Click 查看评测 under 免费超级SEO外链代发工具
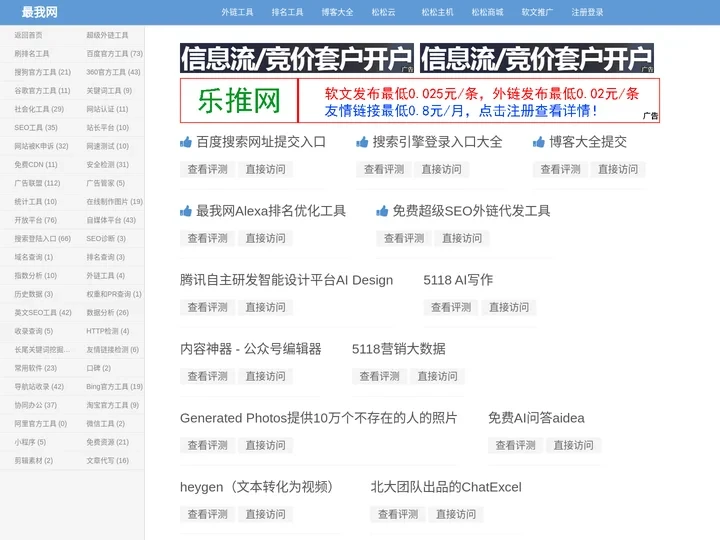Screen dimensions: 720x540 pyautogui.click(x=404, y=238)
